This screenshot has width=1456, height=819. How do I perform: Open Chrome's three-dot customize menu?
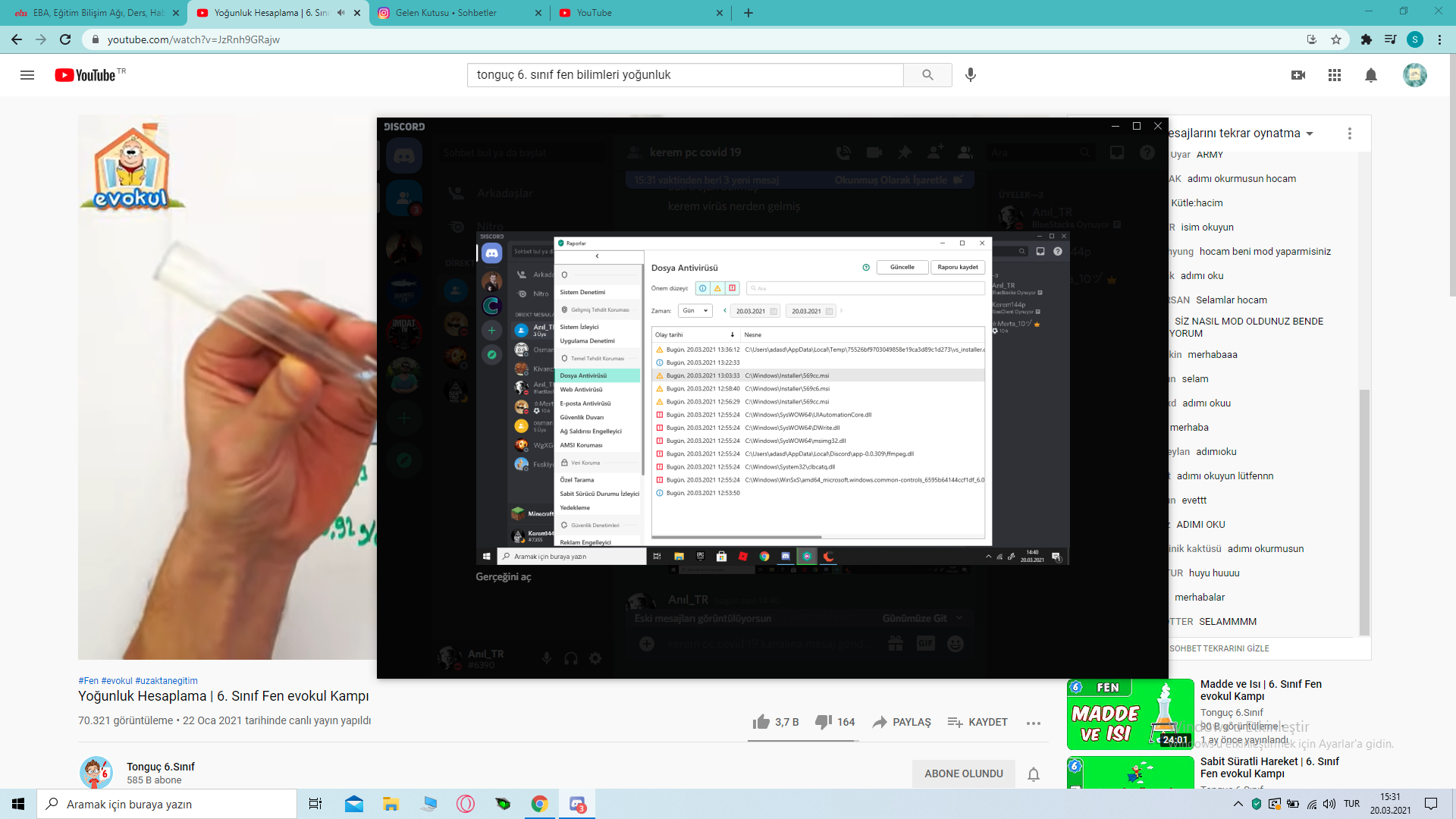[x=1439, y=39]
